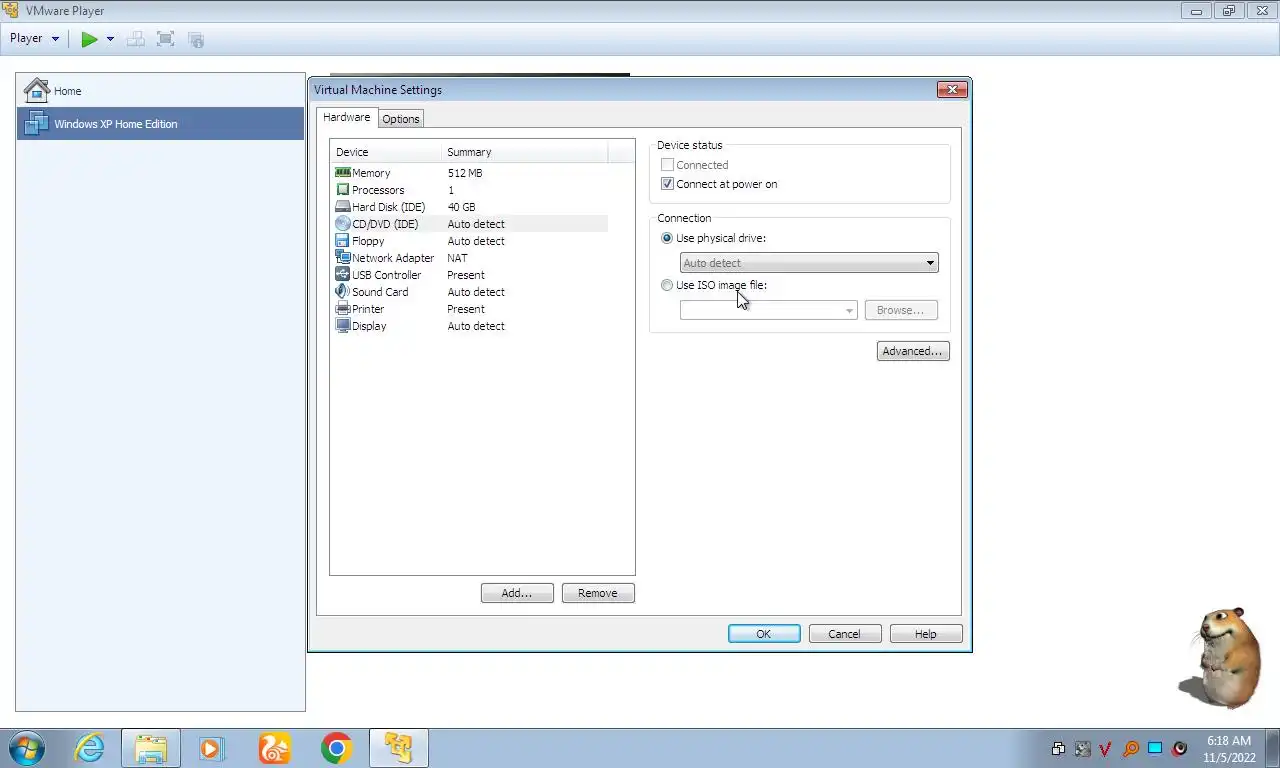Screen dimensions: 1280x768
Task: Open the play button dropdown arrow
Action: (x=110, y=39)
